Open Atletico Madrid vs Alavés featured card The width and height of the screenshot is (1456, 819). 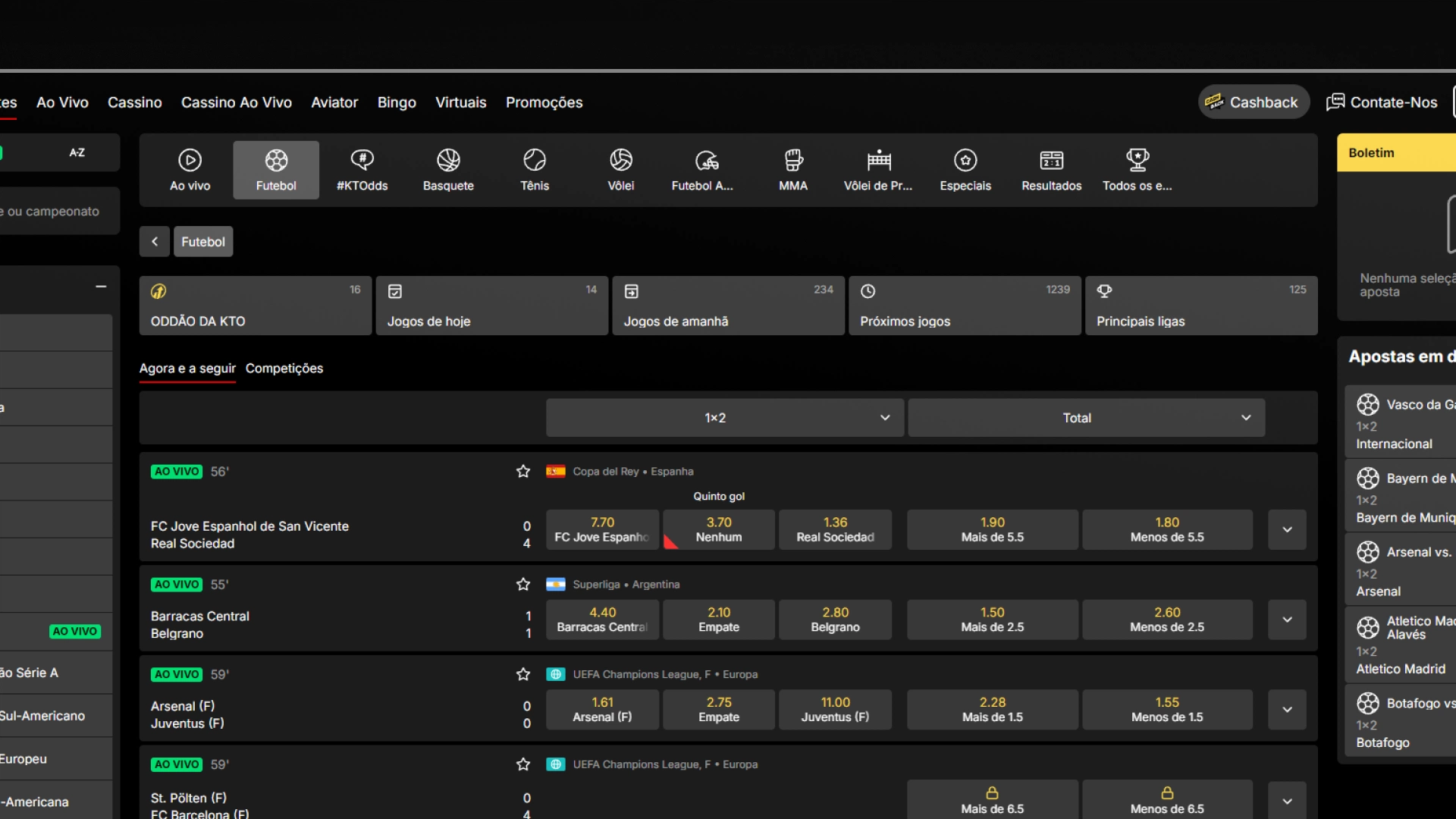pos(1401,645)
